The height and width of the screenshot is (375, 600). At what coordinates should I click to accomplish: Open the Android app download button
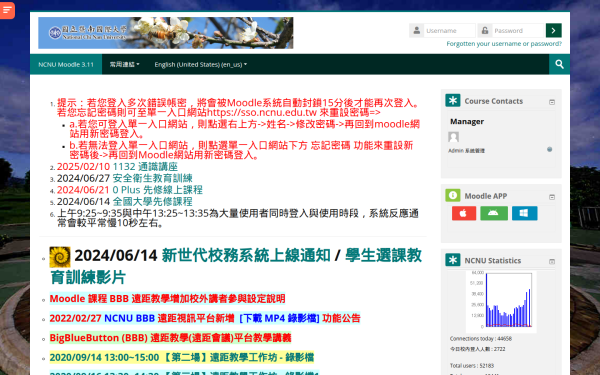pyautogui.click(x=494, y=213)
